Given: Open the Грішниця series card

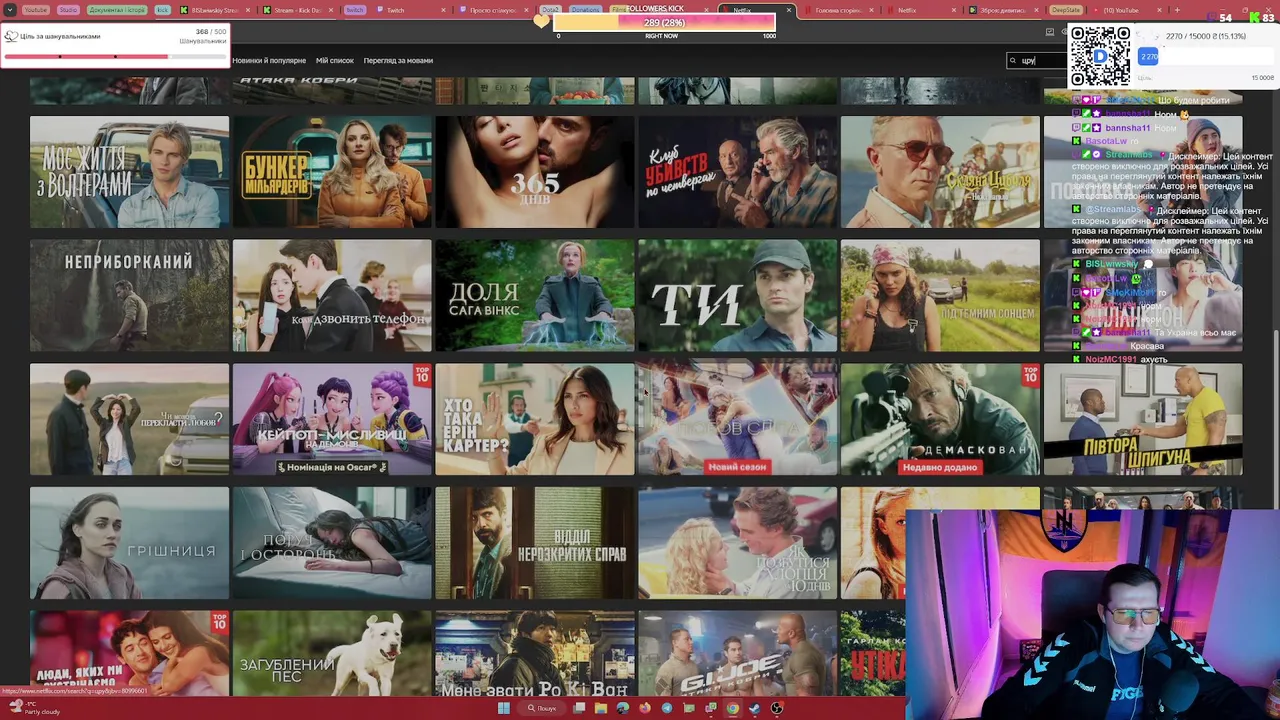Looking at the screenshot, I should (x=129, y=543).
